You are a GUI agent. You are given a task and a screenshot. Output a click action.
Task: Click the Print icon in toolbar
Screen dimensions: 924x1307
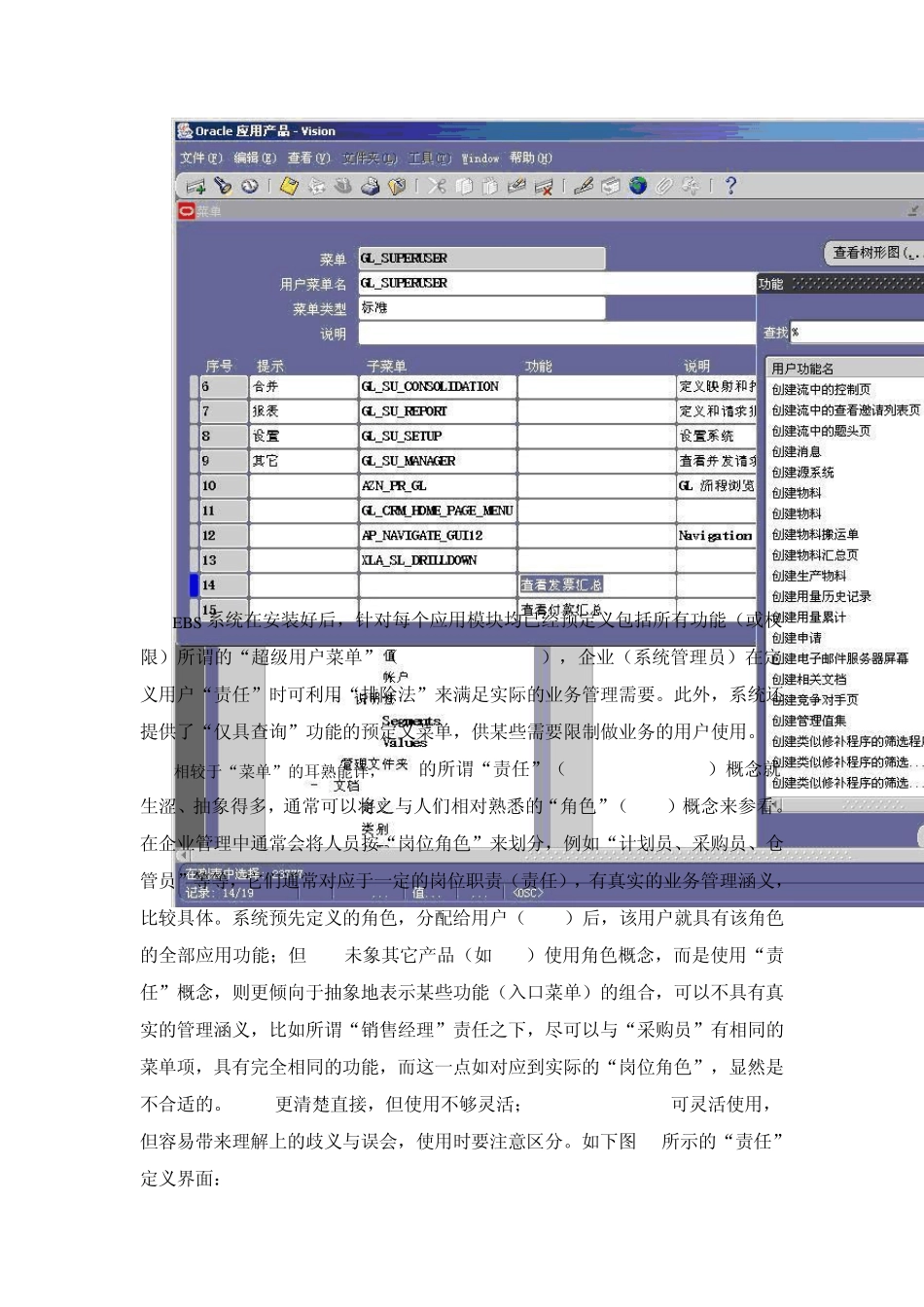[370, 186]
